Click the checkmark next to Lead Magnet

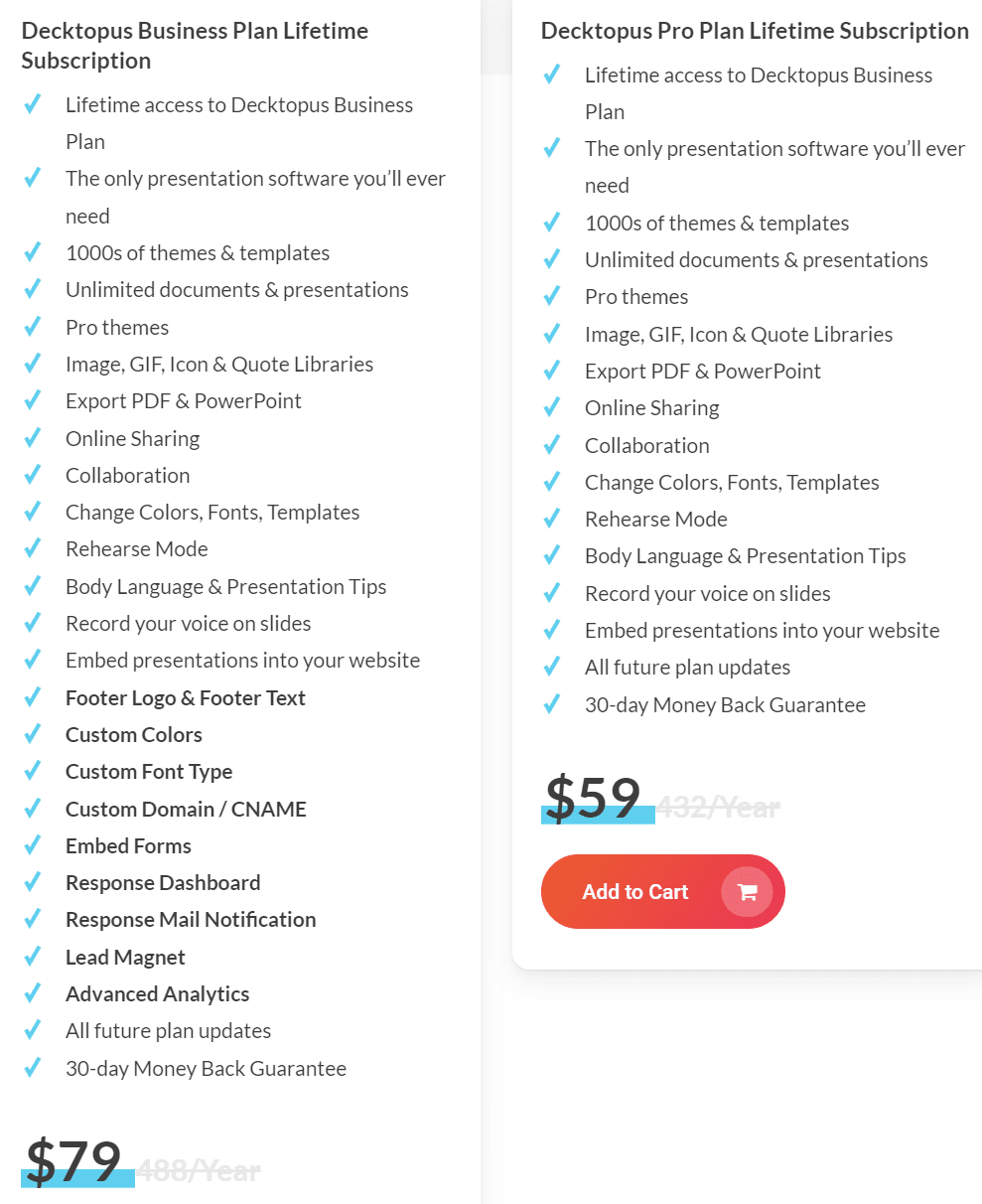[33, 956]
